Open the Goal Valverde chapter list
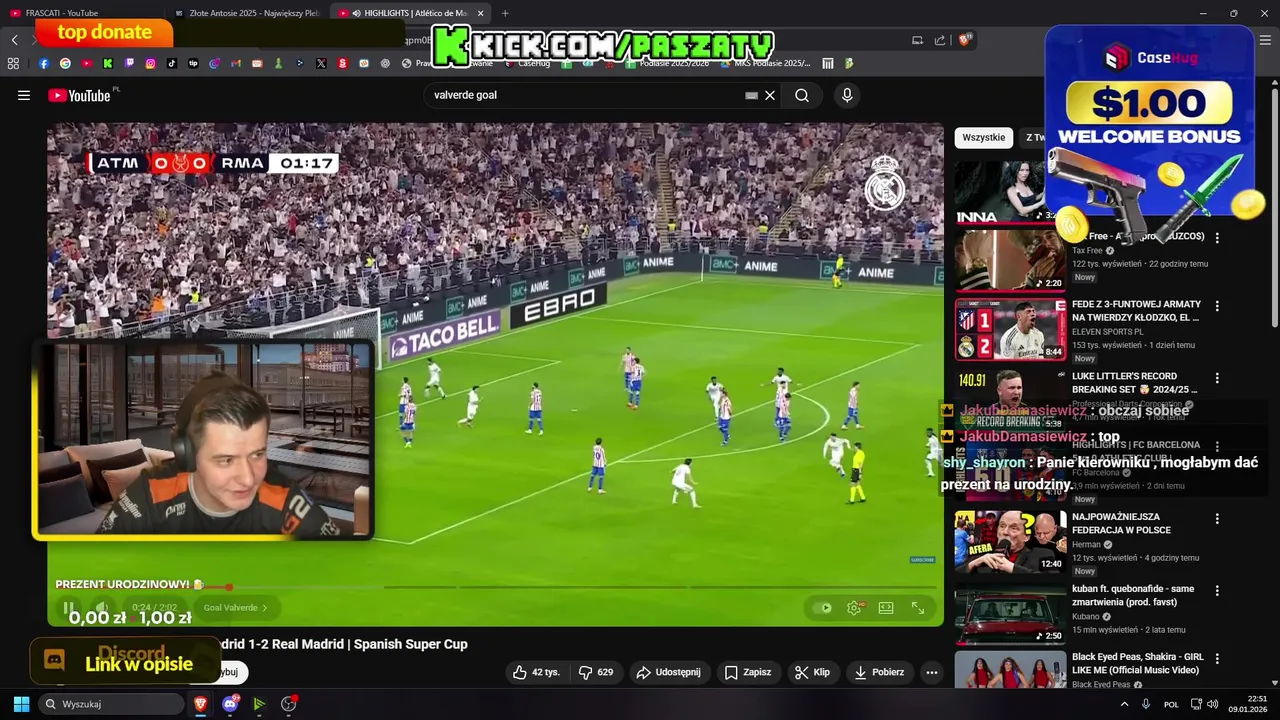The image size is (1280, 720). pyautogui.click(x=235, y=607)
